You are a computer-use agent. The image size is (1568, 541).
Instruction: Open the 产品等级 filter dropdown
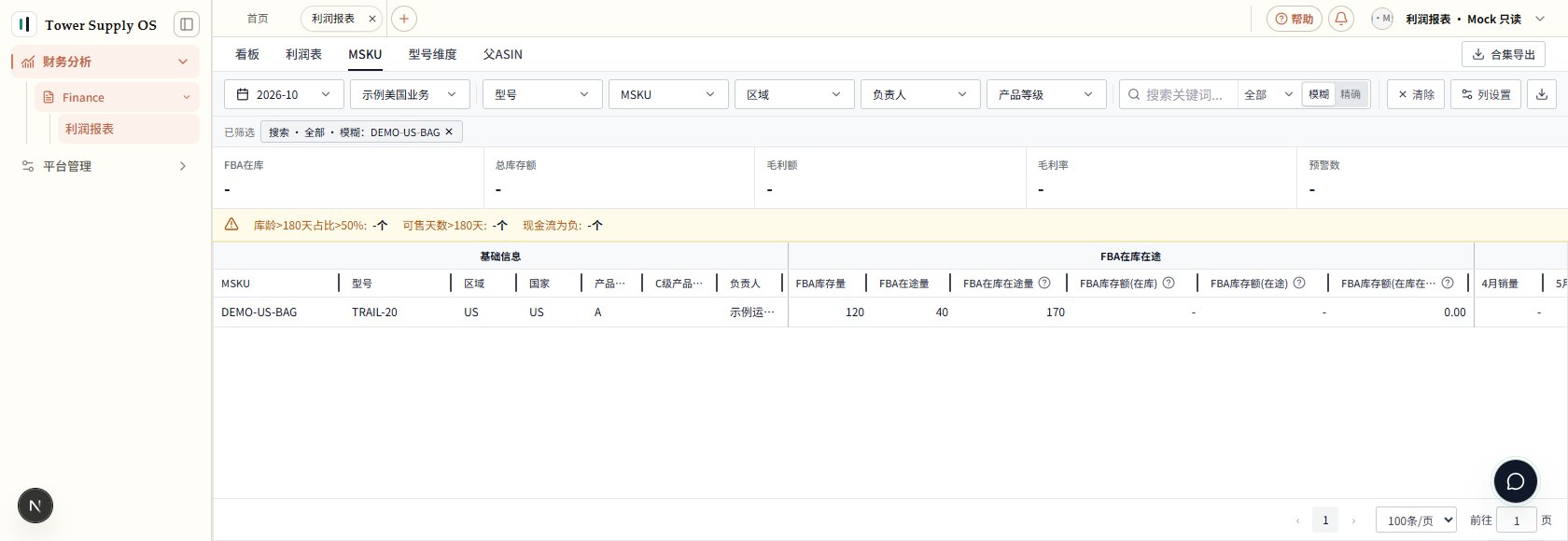tap(1046, 94)
